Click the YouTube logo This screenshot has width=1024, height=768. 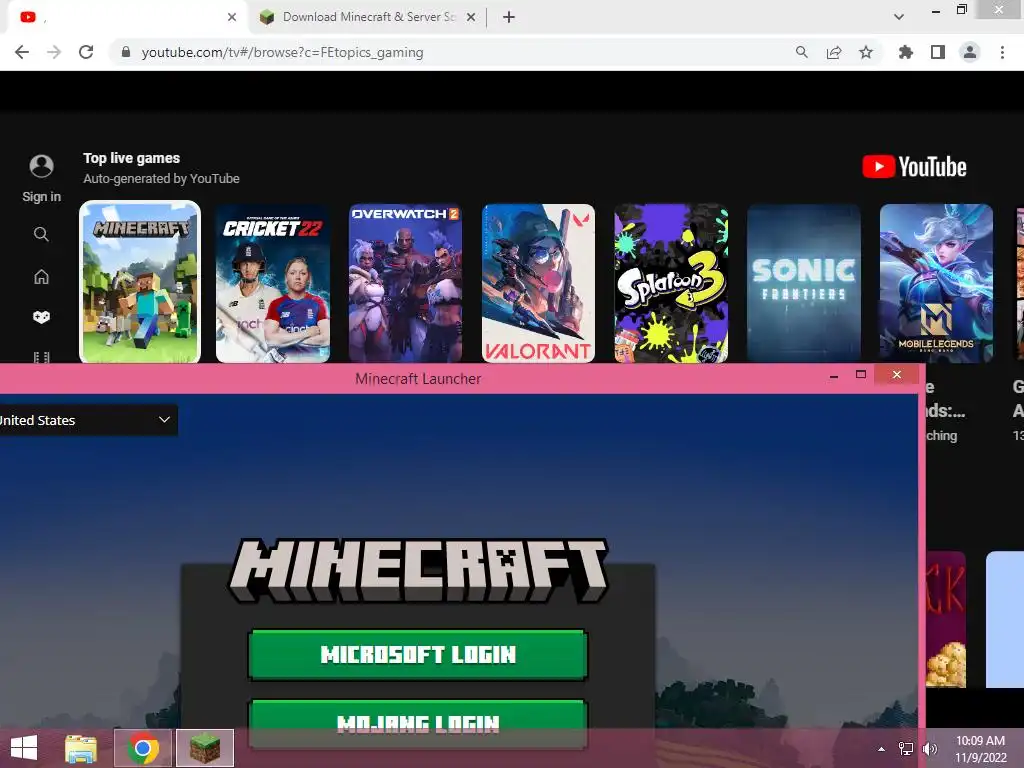(914, 167)
